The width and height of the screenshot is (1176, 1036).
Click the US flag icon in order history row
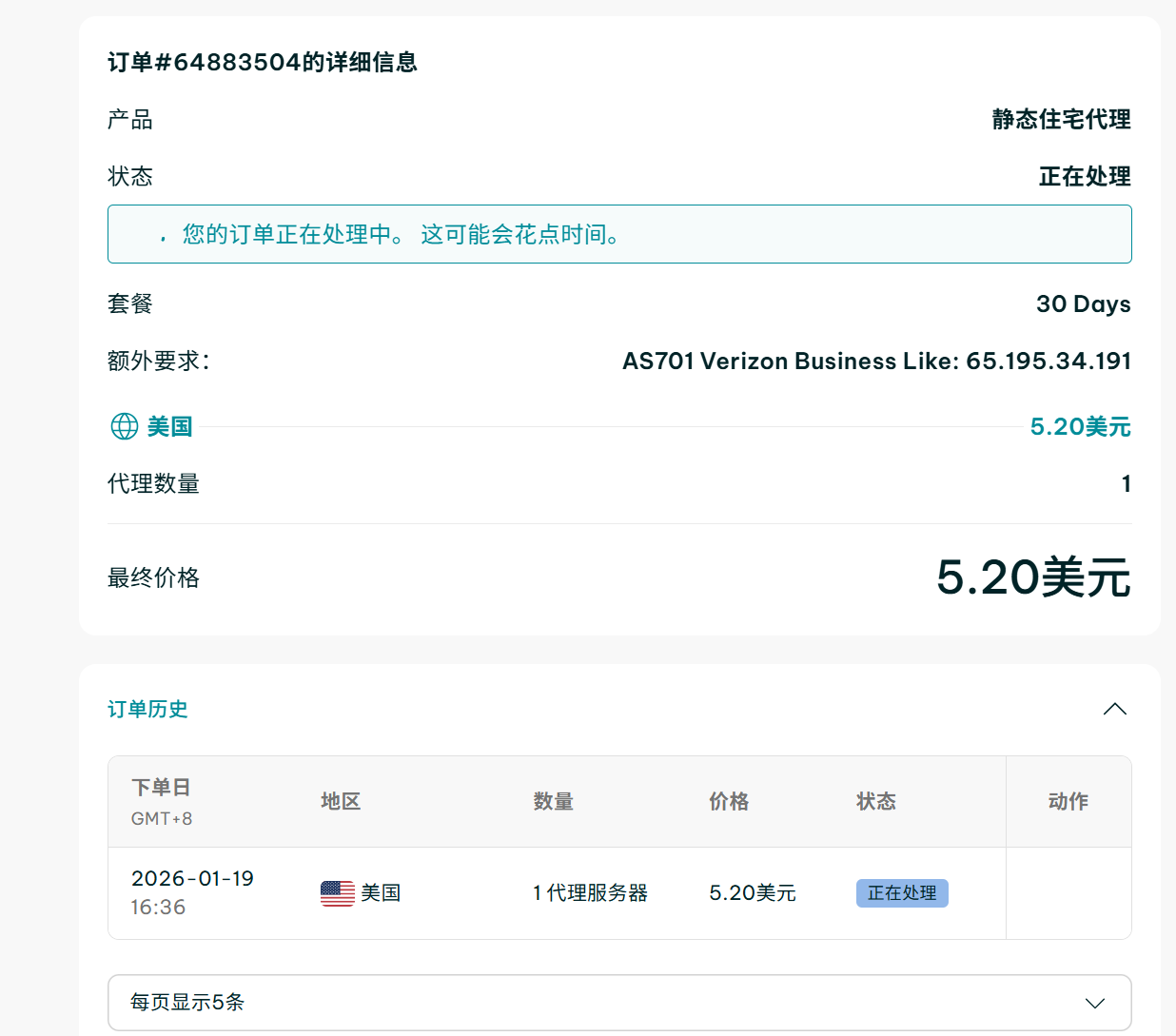pos(335,892)
